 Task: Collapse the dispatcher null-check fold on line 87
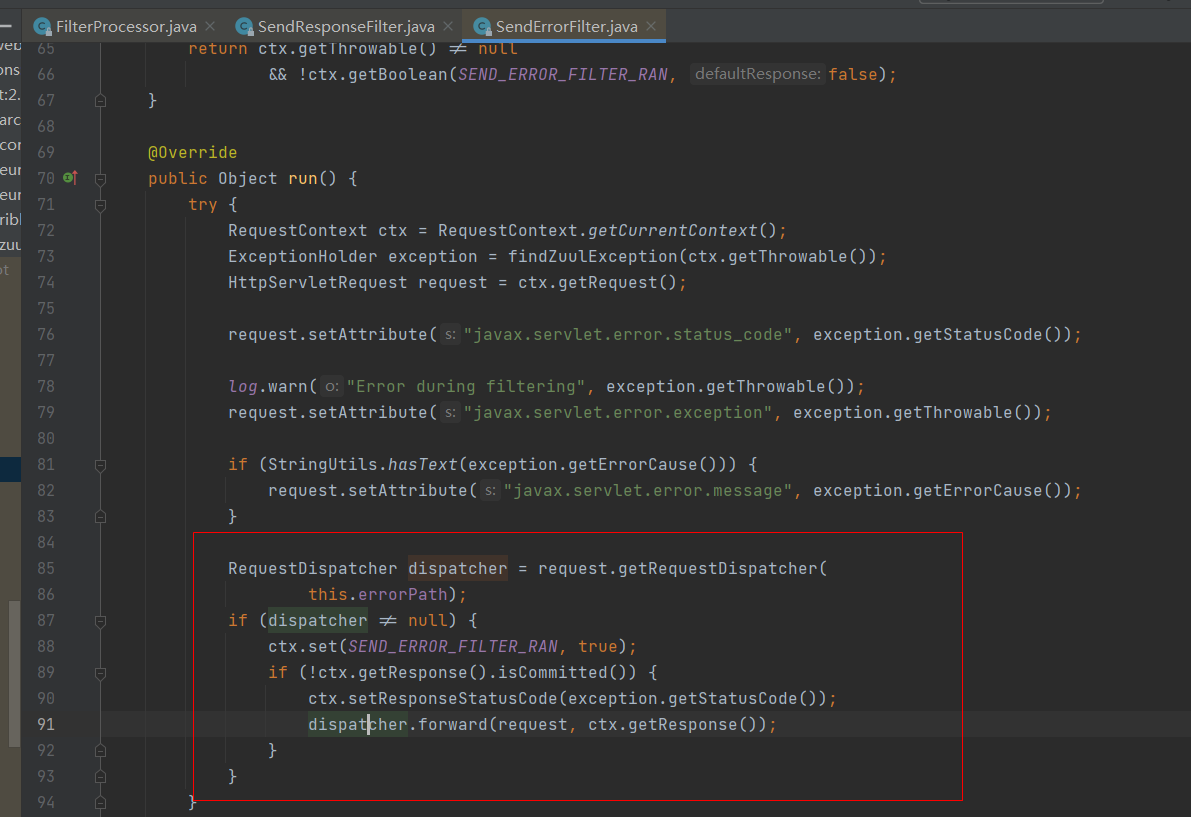pos(100,621)
